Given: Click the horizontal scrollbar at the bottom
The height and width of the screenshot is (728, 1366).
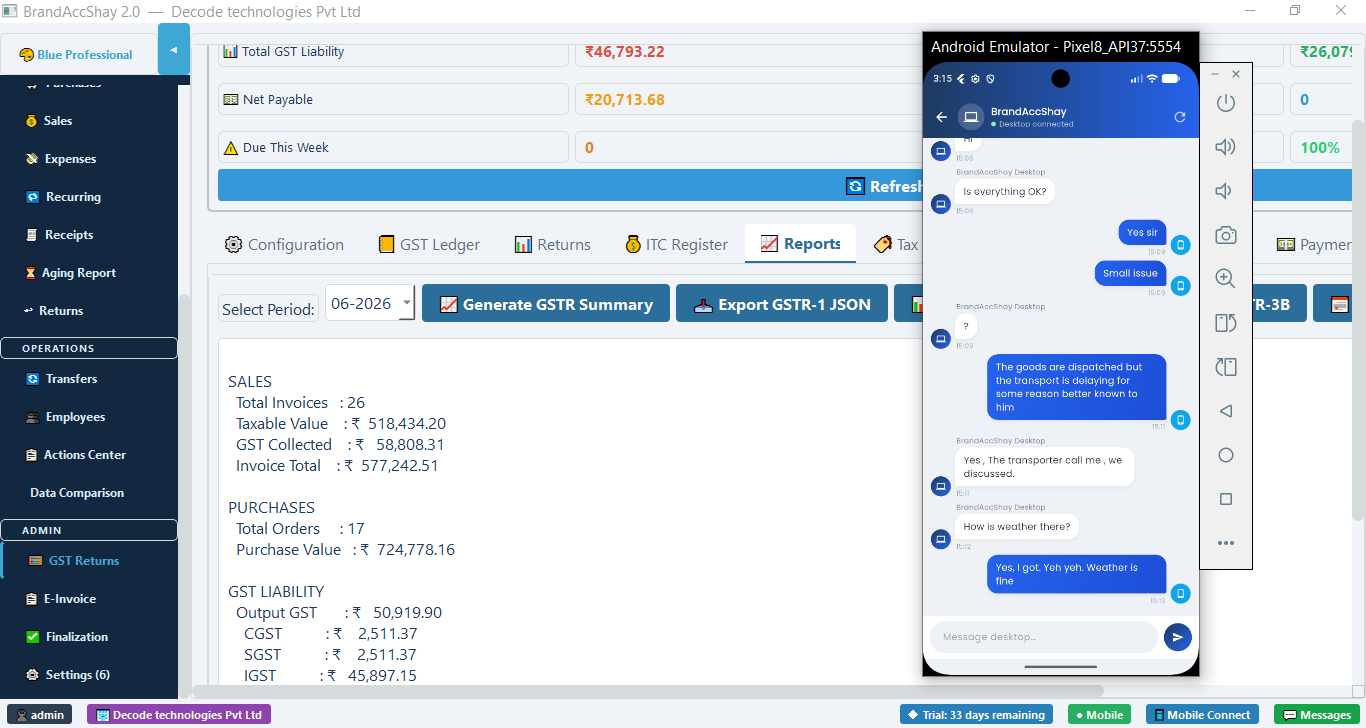Looking at the screenshot, I should [648, 691].
